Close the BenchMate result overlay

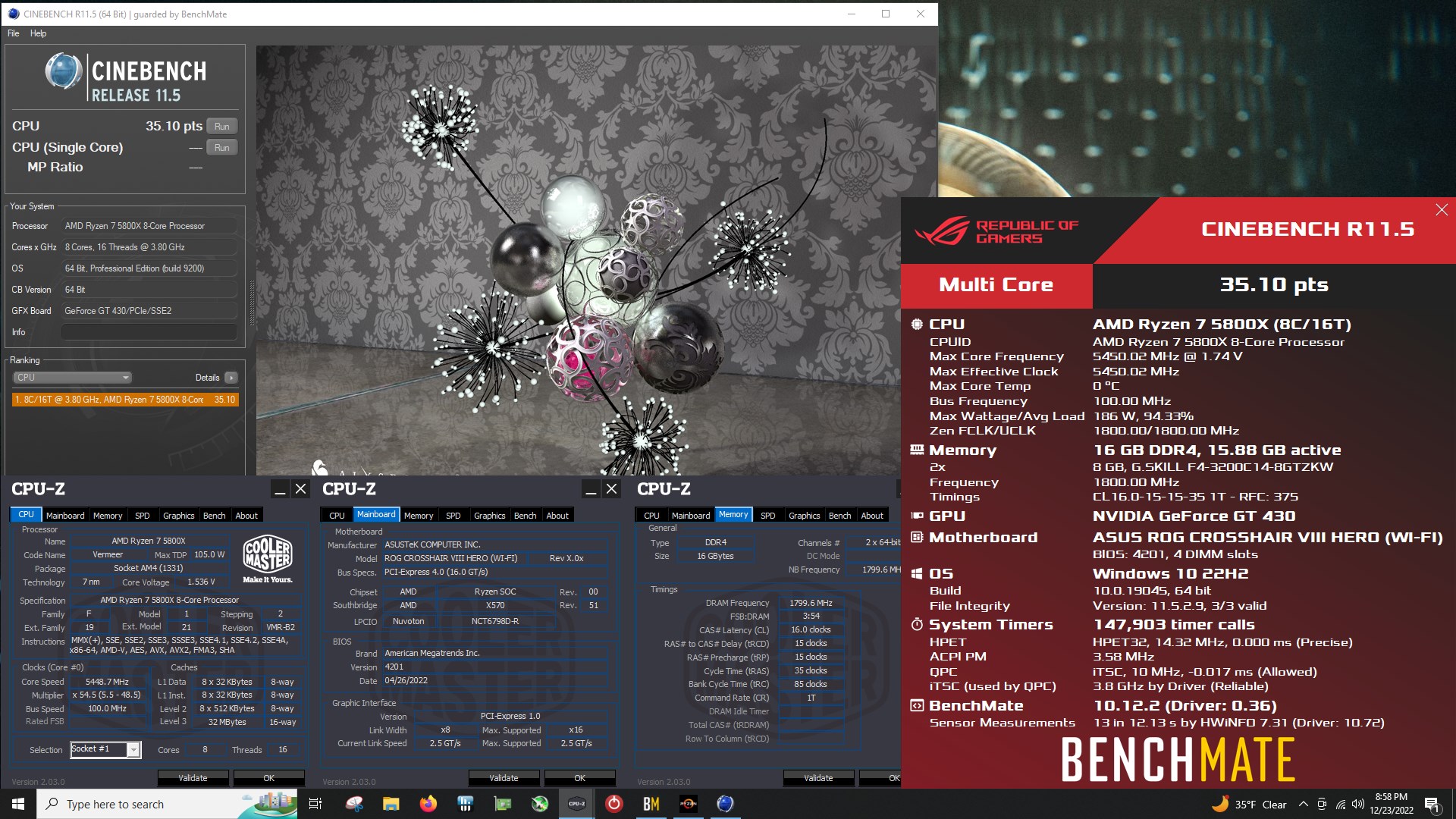(x=1442, y=210)
